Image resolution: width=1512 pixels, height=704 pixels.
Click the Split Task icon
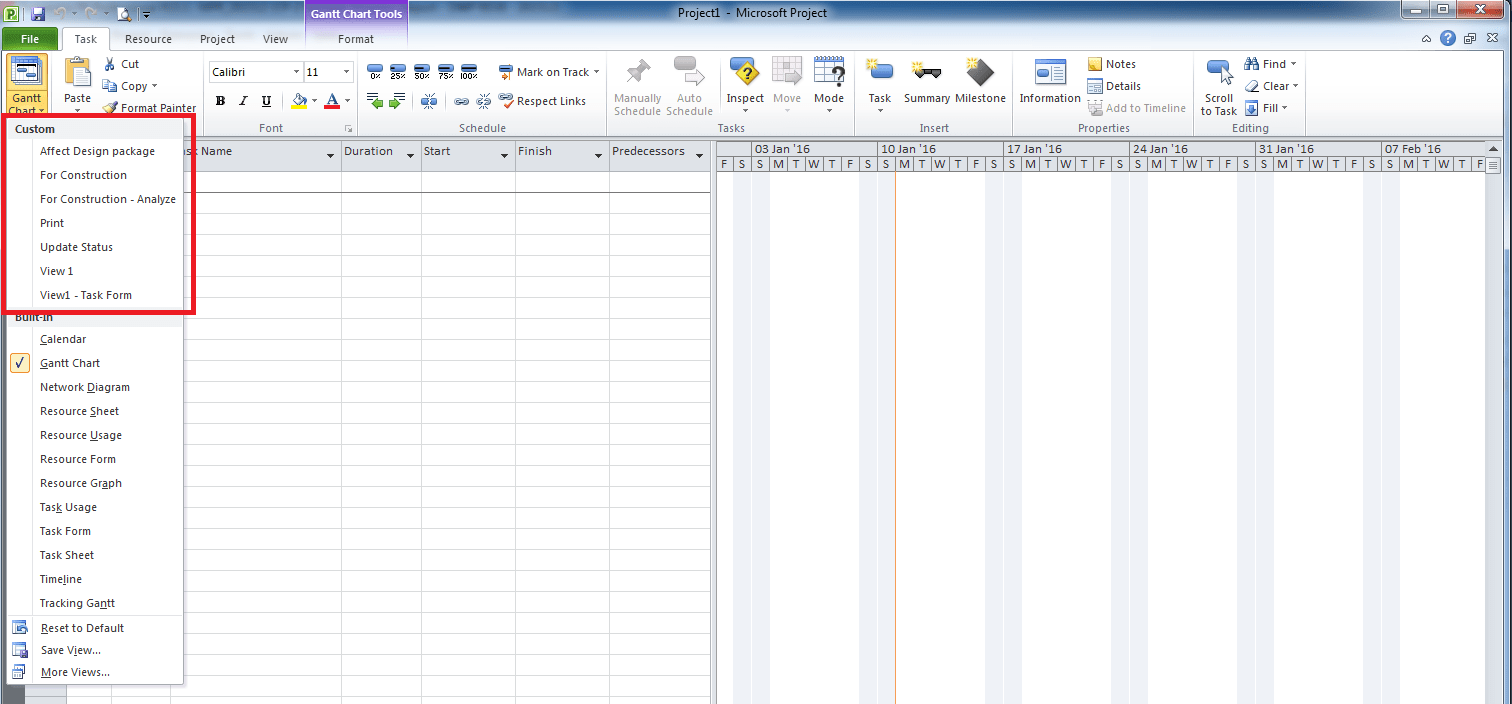(429, 100)
